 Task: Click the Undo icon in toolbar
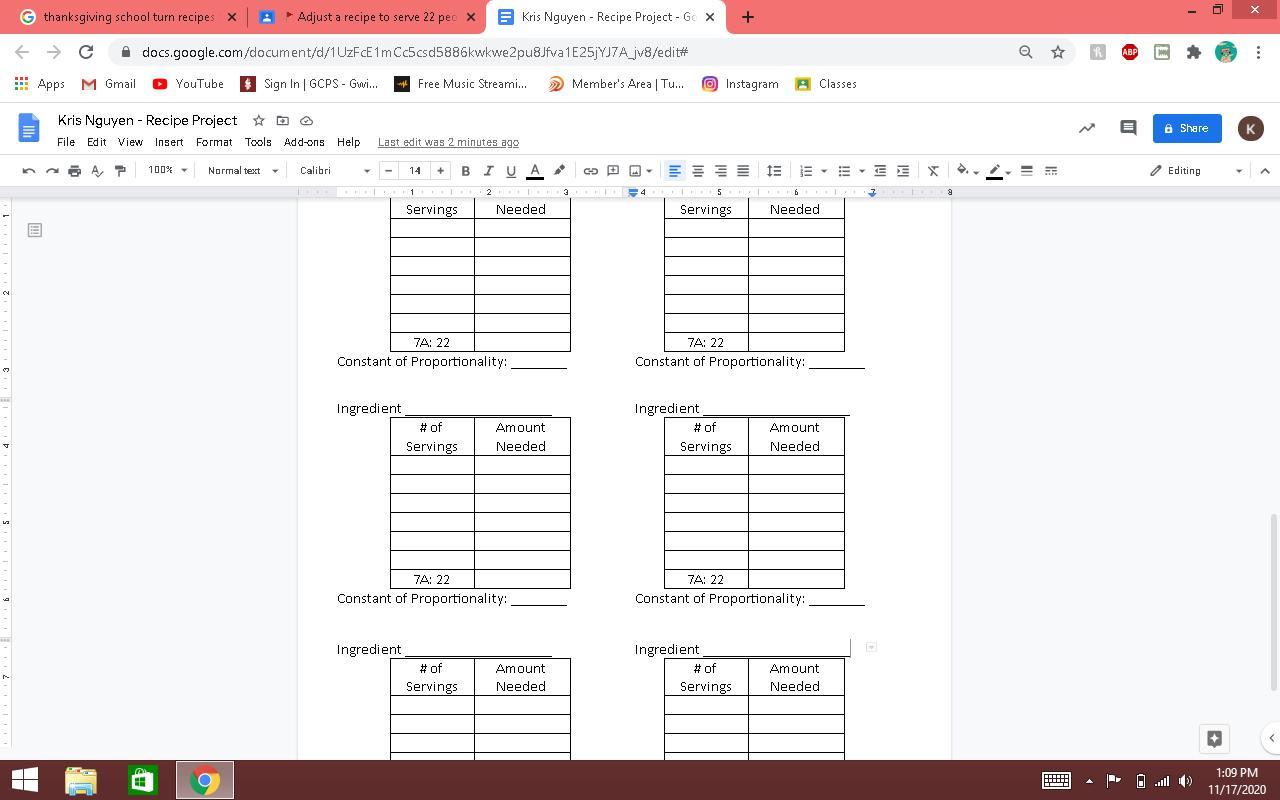click(29, 171)
